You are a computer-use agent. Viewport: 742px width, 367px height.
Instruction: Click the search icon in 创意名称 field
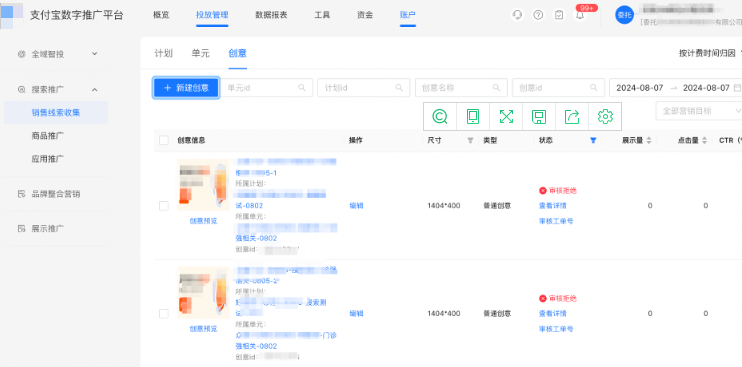[496, 87]
